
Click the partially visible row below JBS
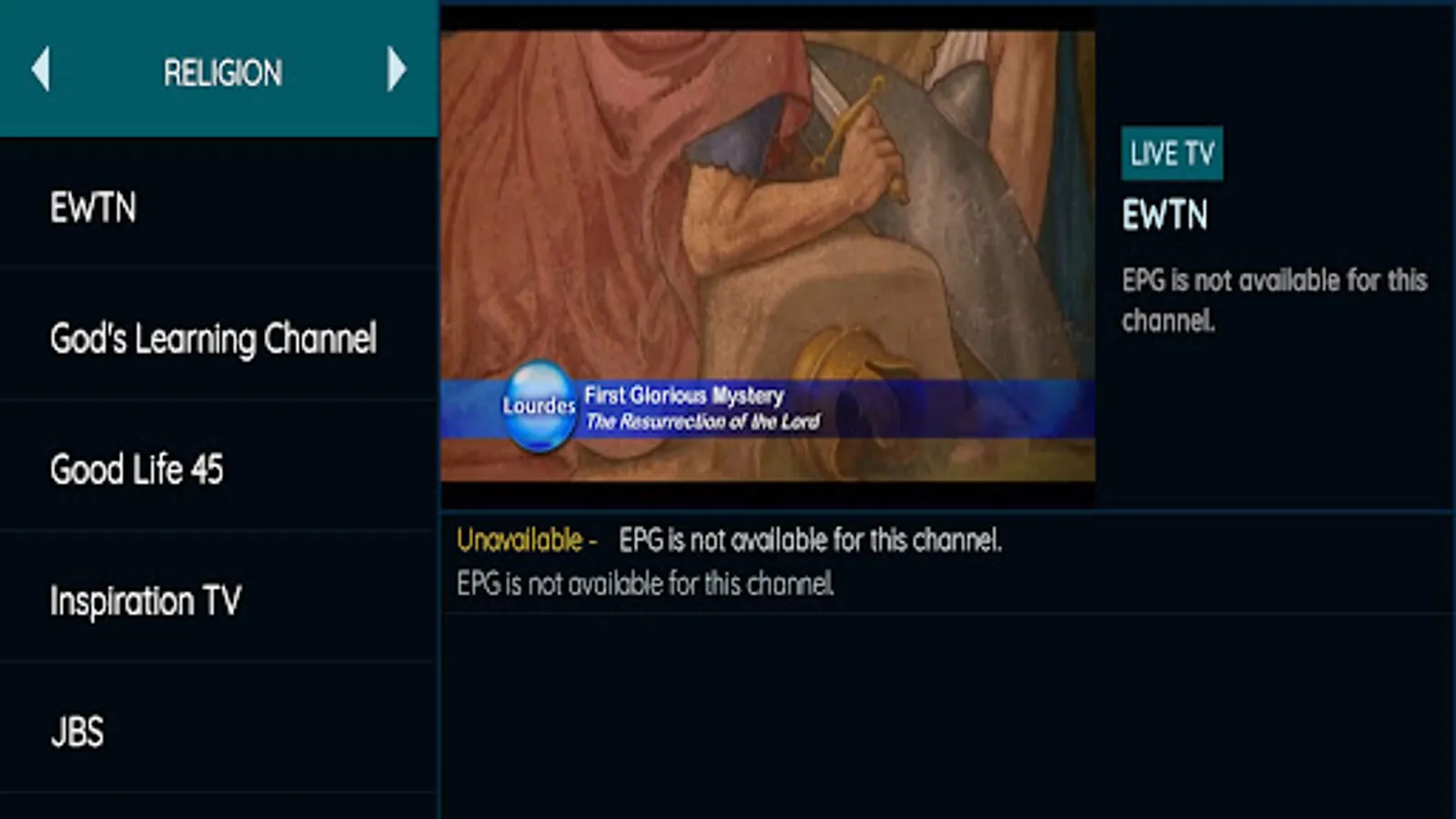click(x=219, y=806)
